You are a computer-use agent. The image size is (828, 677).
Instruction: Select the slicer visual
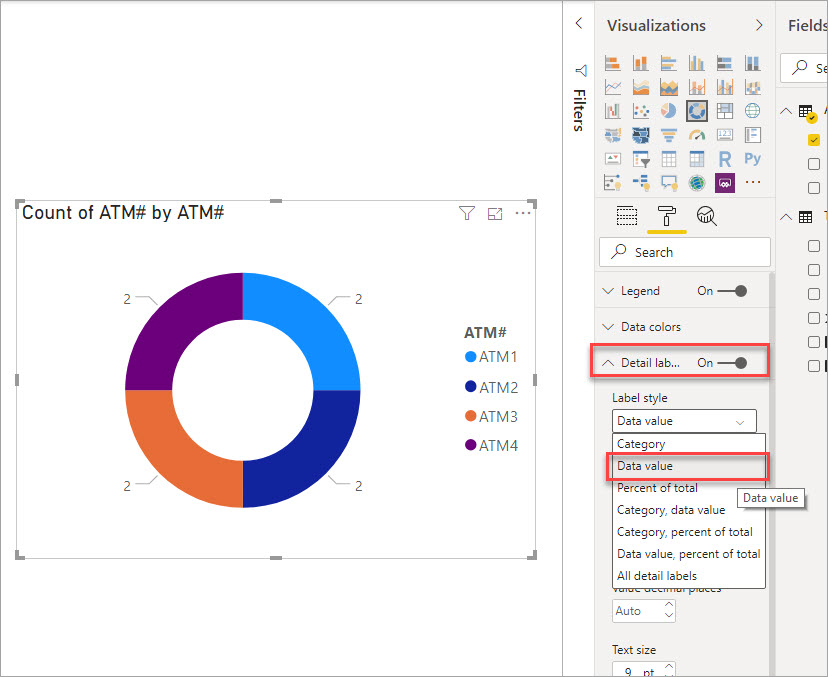641,158
